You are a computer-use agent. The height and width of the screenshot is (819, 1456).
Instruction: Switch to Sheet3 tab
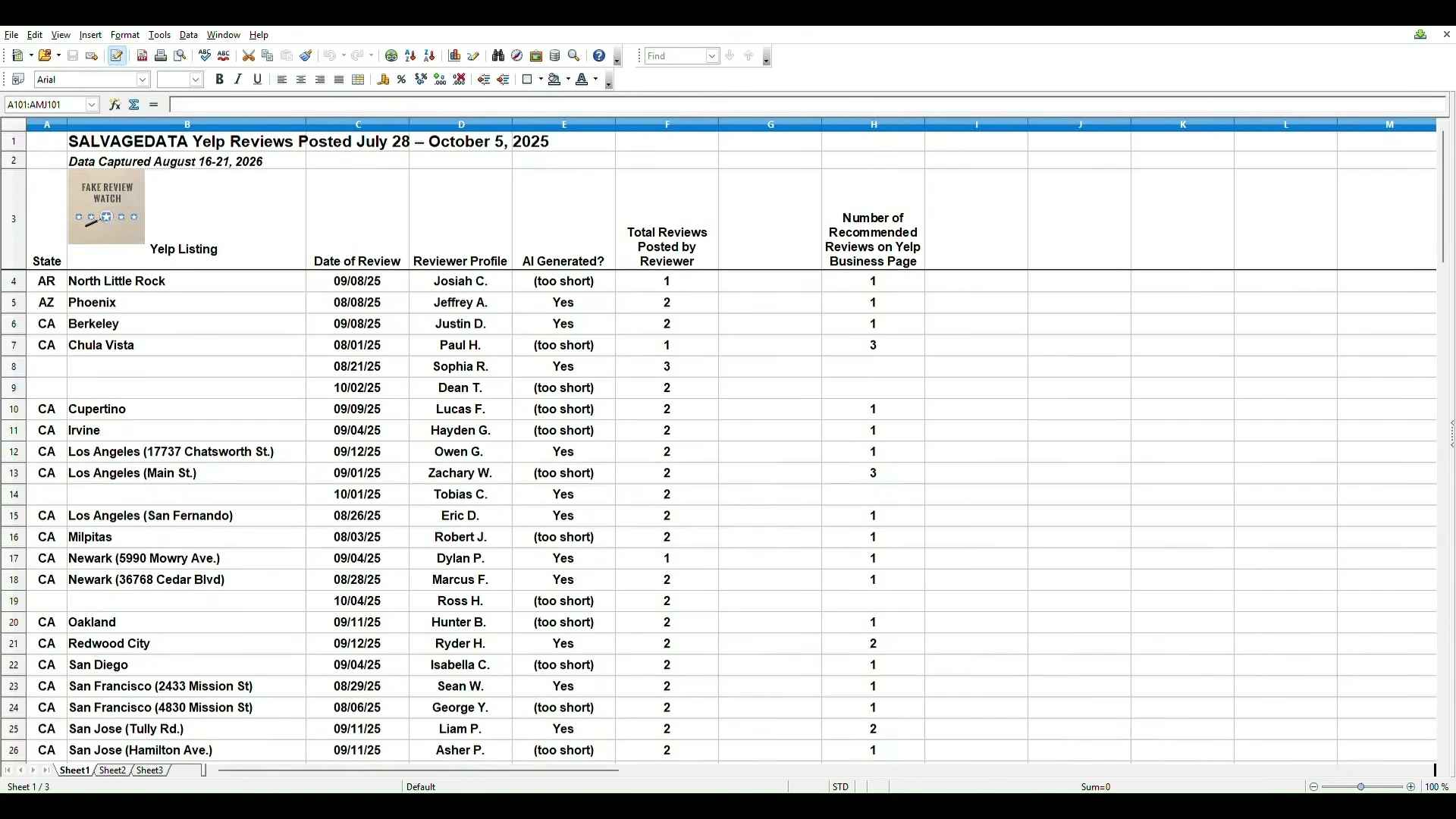(149, 770)
